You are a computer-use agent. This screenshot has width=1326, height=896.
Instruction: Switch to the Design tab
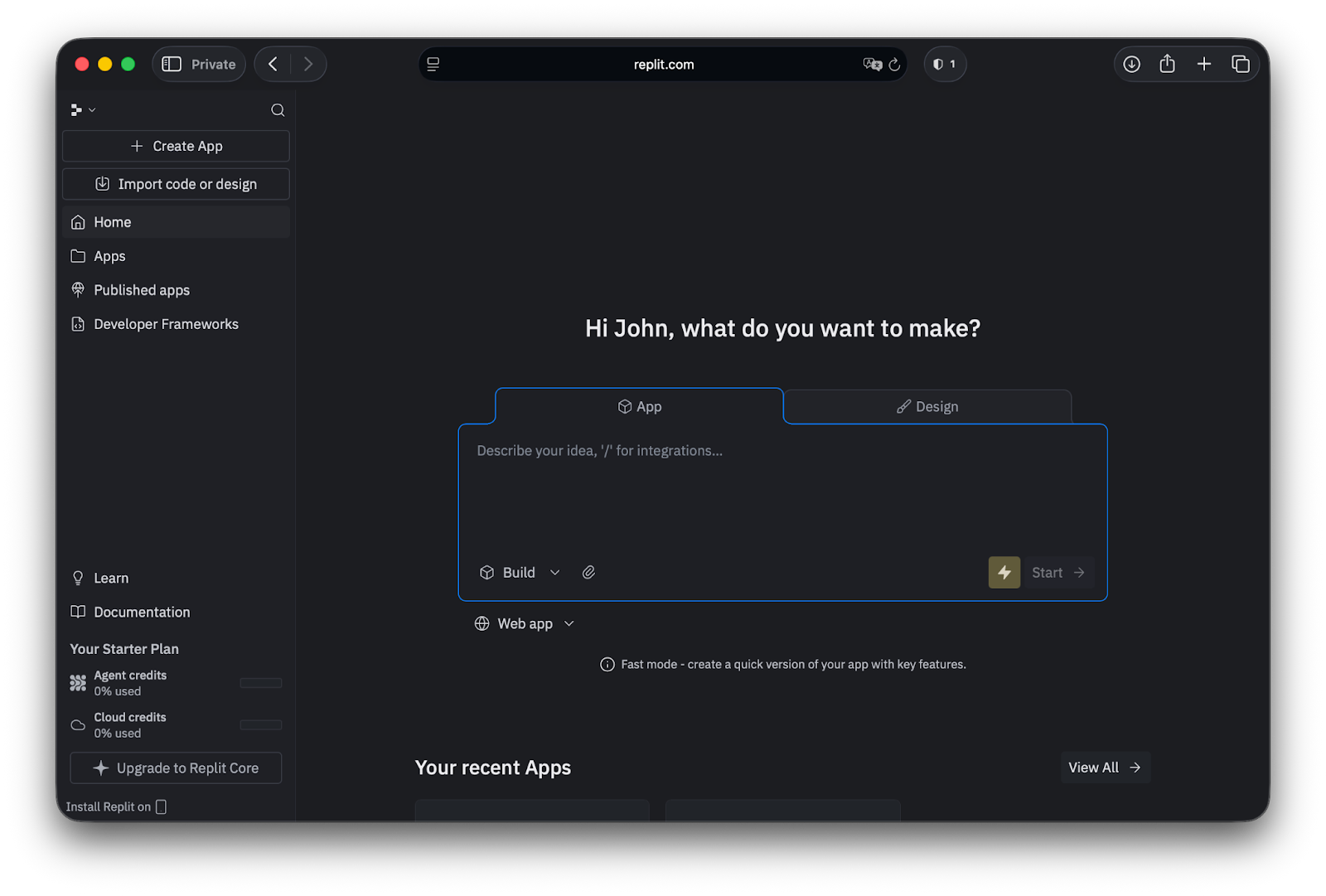[x=927, y=407]
